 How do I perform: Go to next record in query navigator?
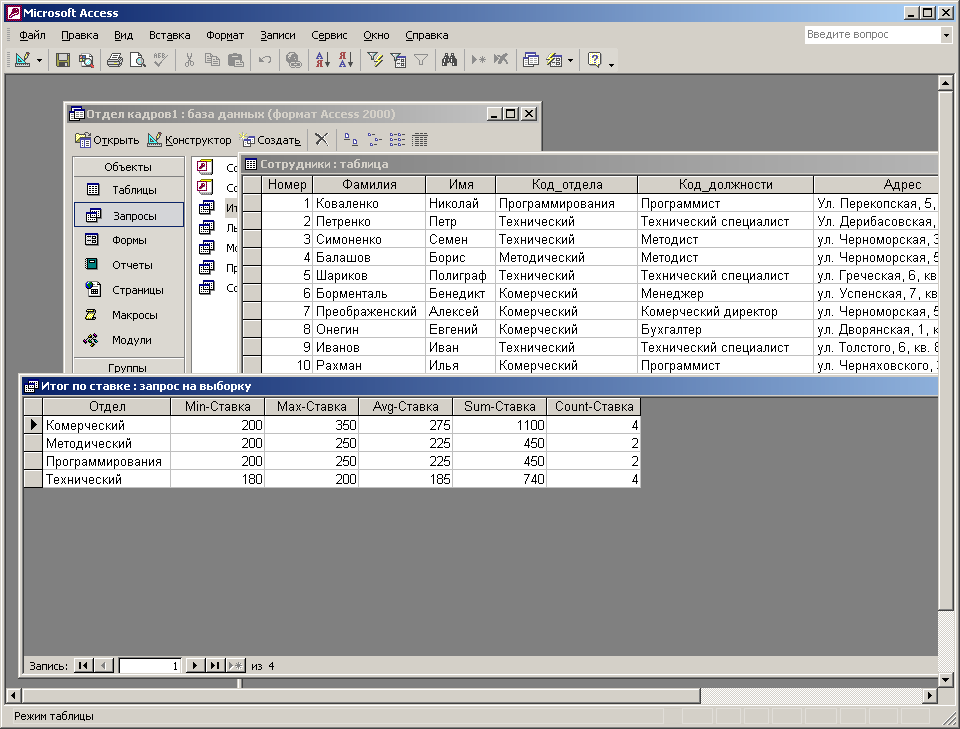[195, 665]
